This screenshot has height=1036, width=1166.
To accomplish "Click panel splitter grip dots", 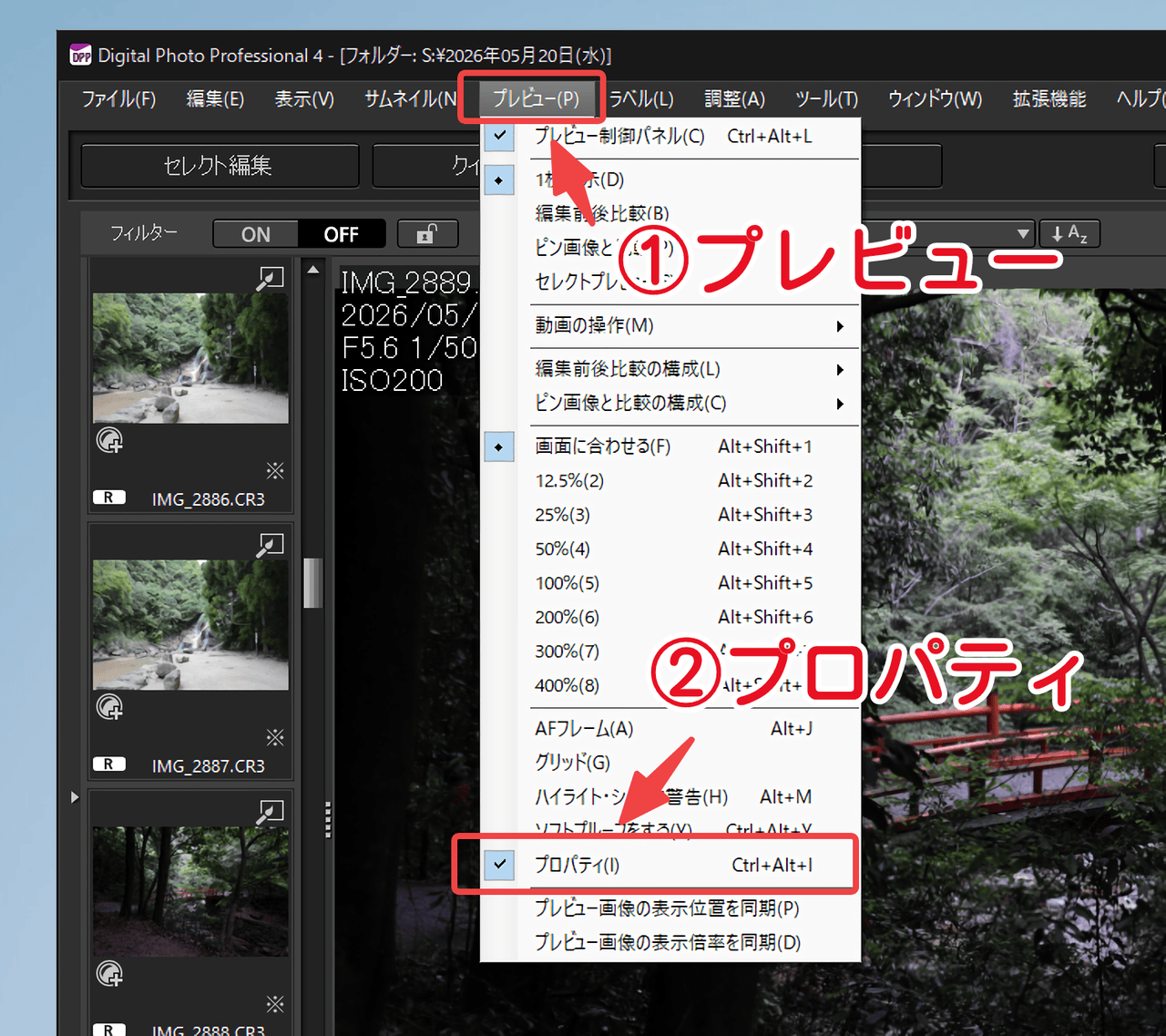I will coord(328,819).
